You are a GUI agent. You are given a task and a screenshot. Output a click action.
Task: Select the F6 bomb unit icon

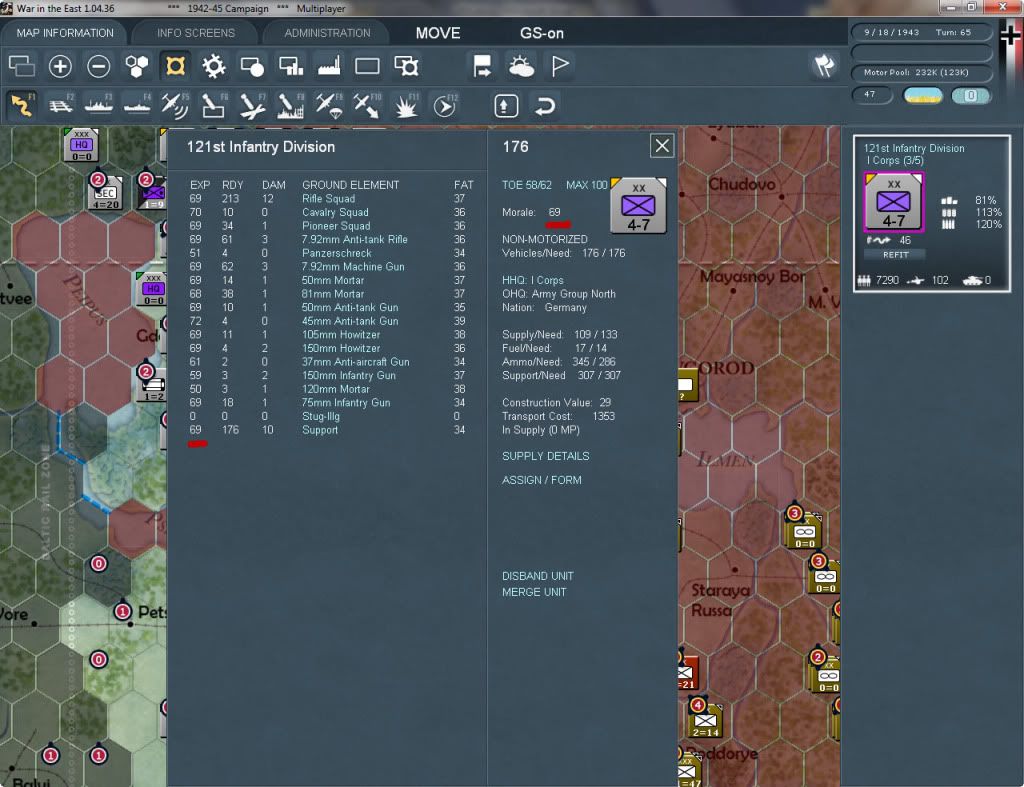[x=214, y=106]
